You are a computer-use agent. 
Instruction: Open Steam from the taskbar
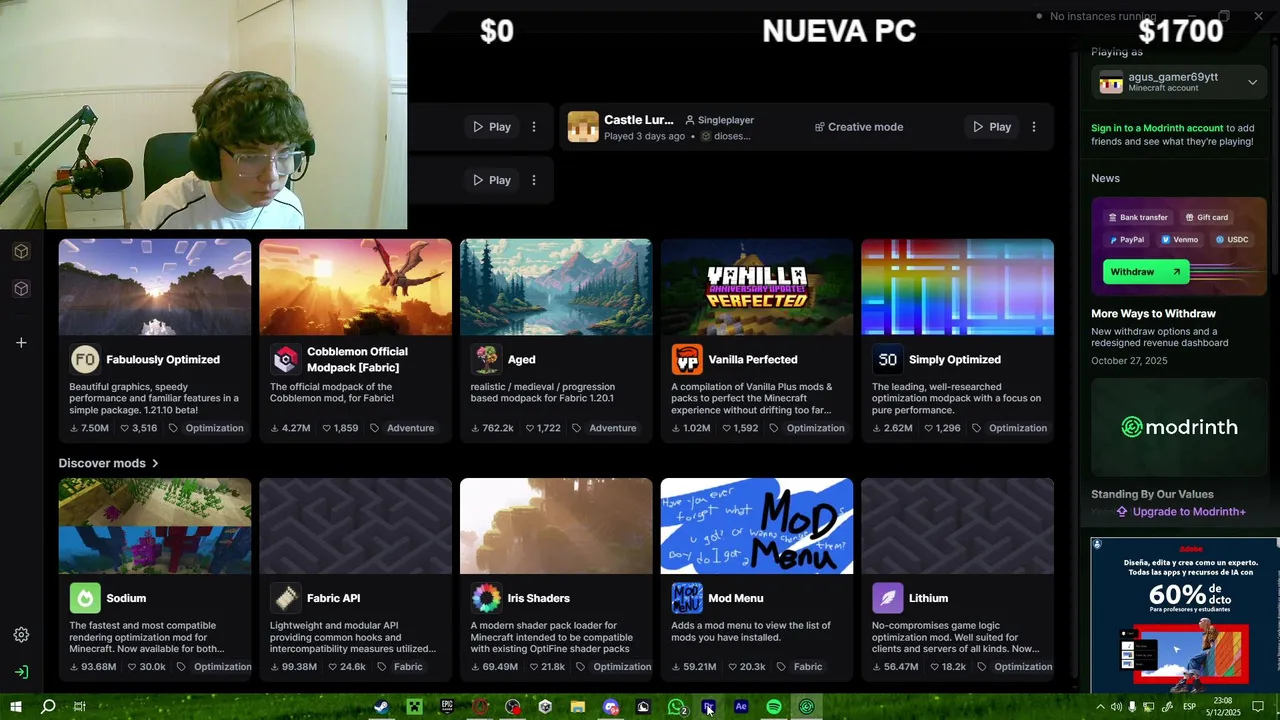381,707
